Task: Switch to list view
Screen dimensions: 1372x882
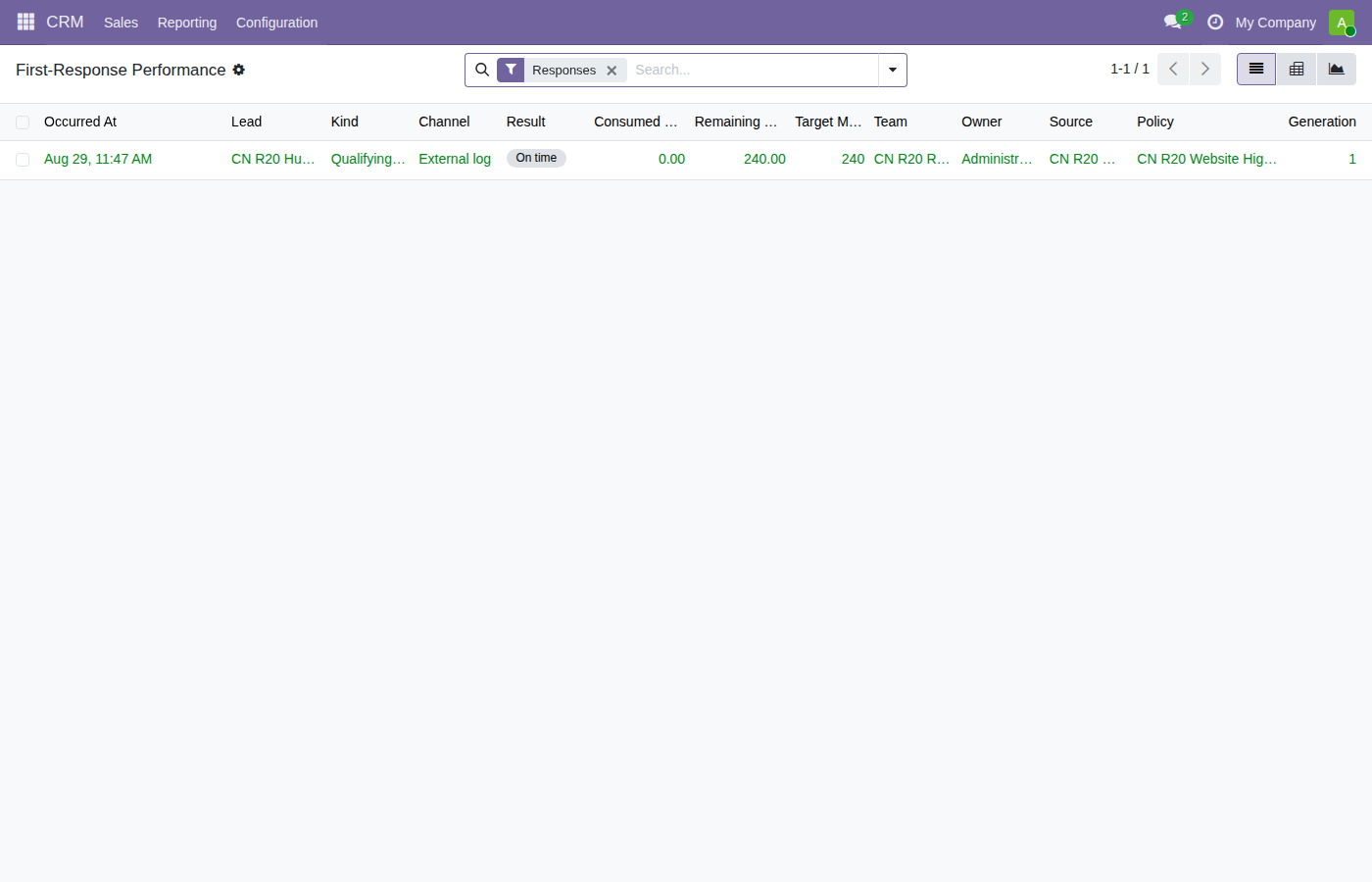Action: 1256,69
